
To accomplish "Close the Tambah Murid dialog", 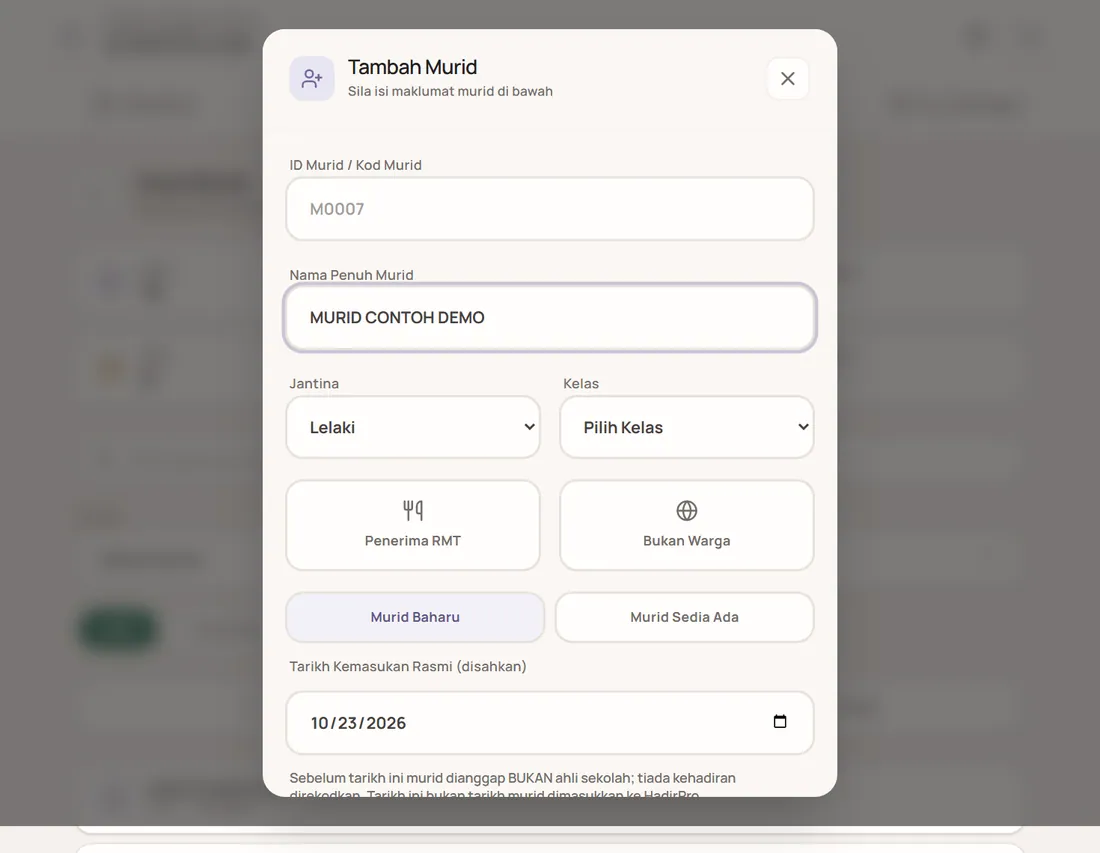I will pos(788,79).
